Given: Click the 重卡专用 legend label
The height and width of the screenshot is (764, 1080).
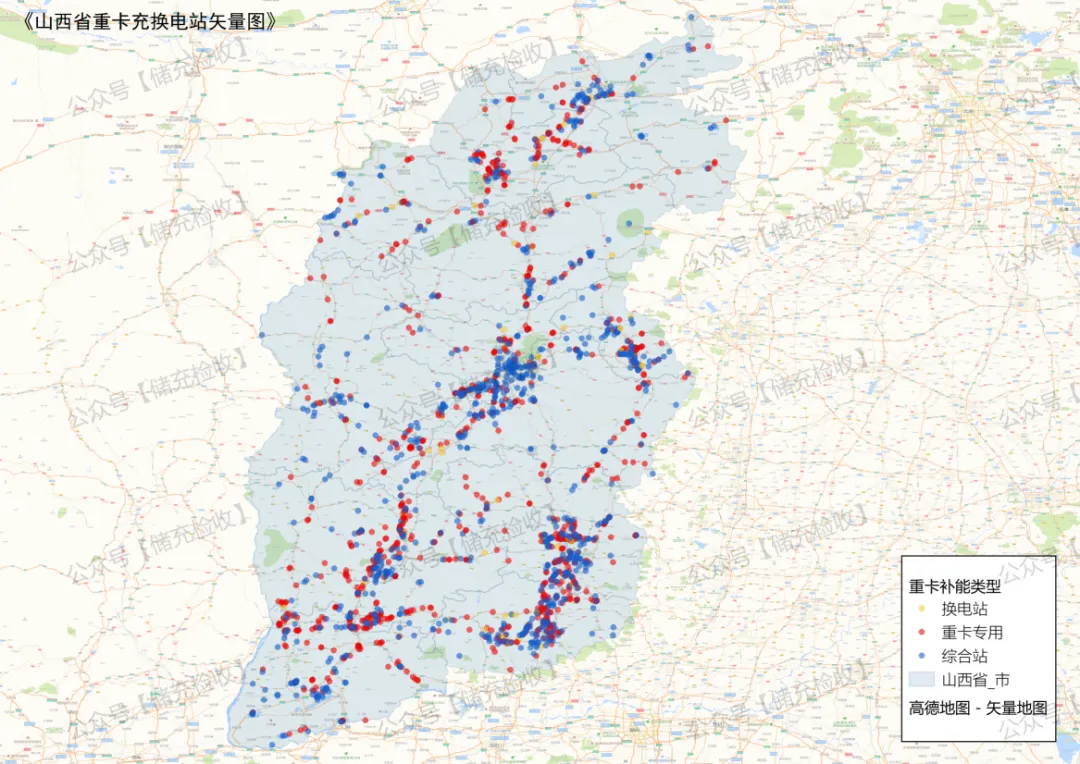Looking at the screenshot, I should 973,632.
